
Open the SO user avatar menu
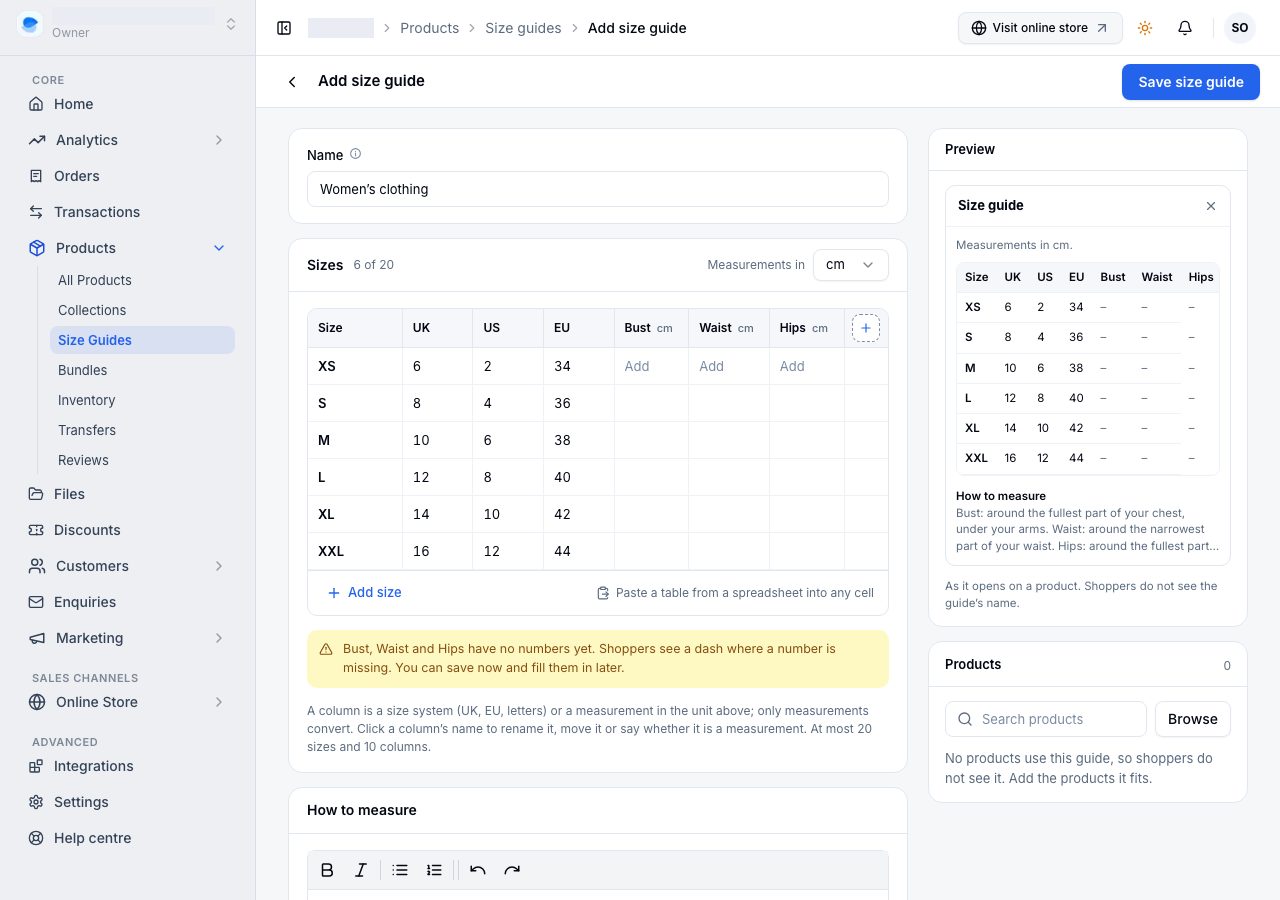(x=1240, y=28)
